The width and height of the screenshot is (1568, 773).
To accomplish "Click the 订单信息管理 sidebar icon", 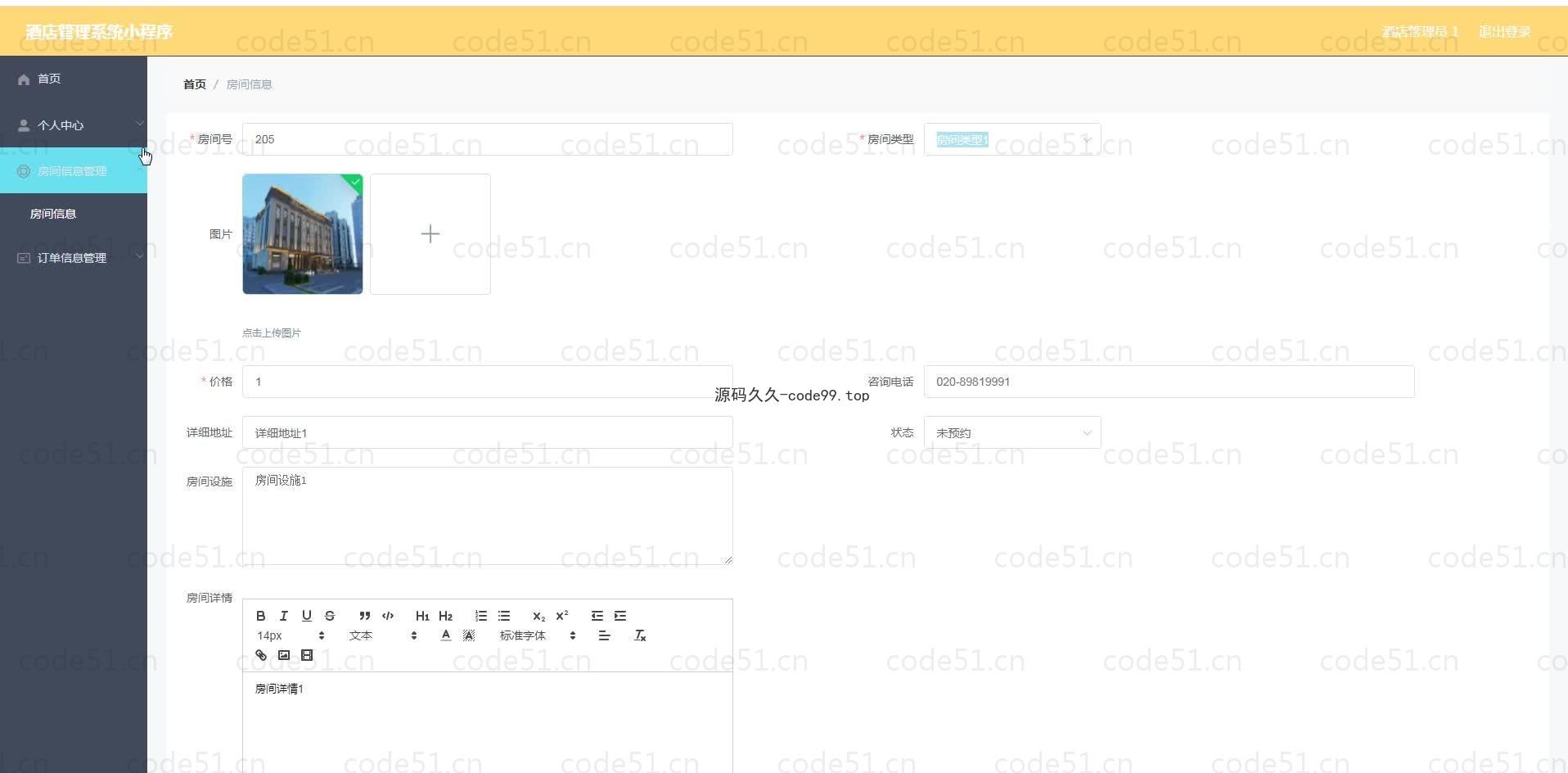I will click(x=23, y=258).
